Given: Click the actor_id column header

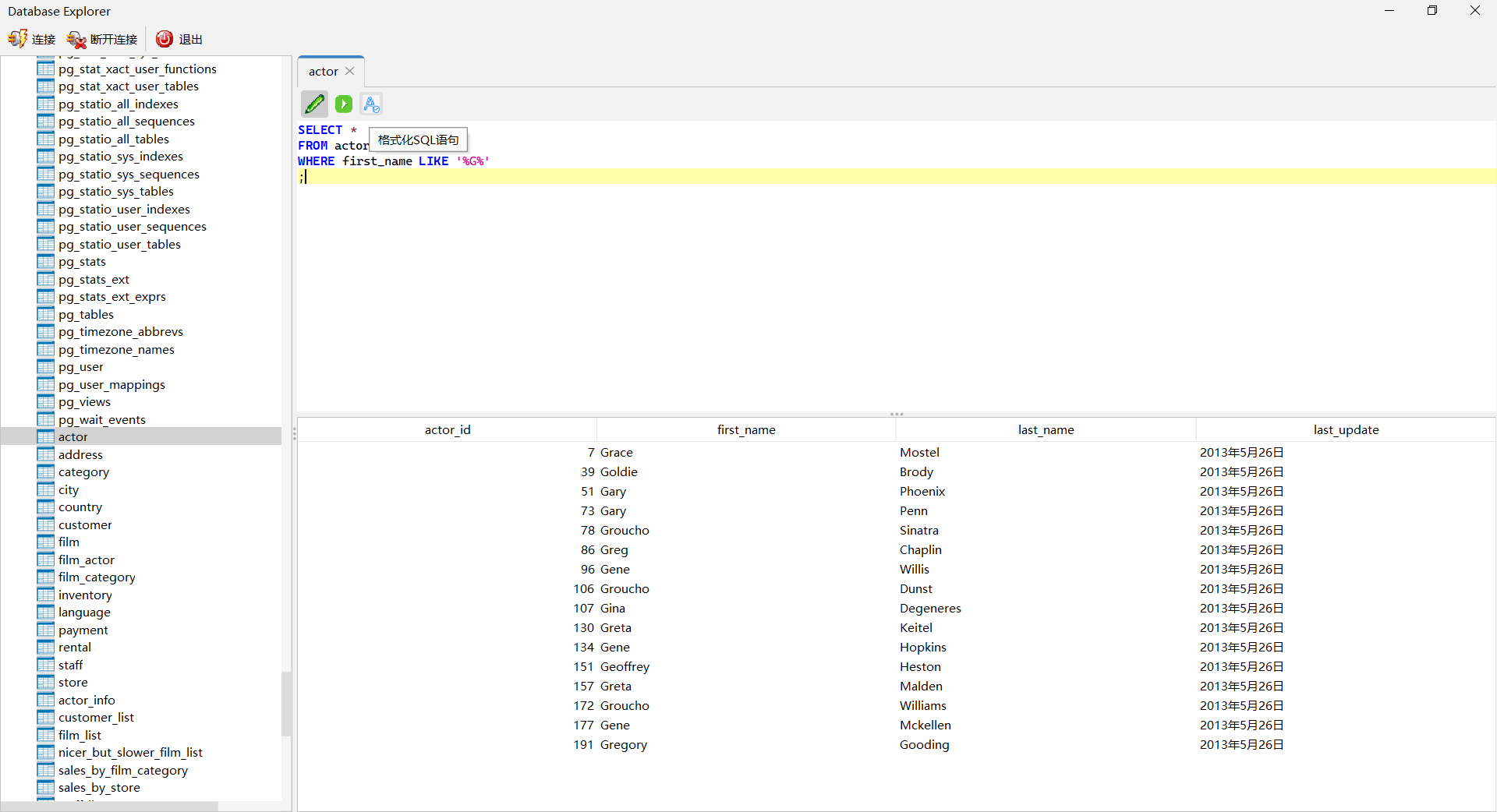Looking at the screenshot, I should coord(448,429).
